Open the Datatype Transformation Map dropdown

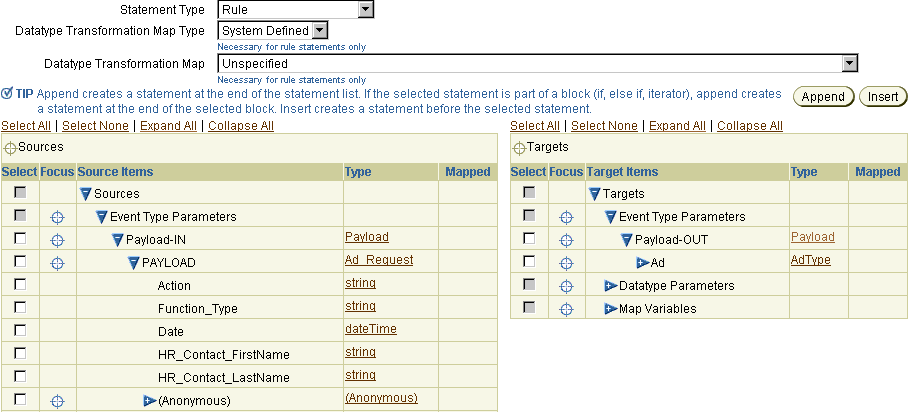[849, 63]
